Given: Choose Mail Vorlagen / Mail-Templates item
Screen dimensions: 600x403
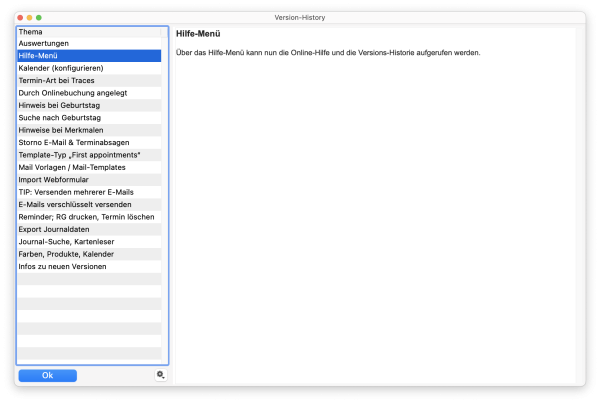Looking at the screenshot, I should 72,167.
